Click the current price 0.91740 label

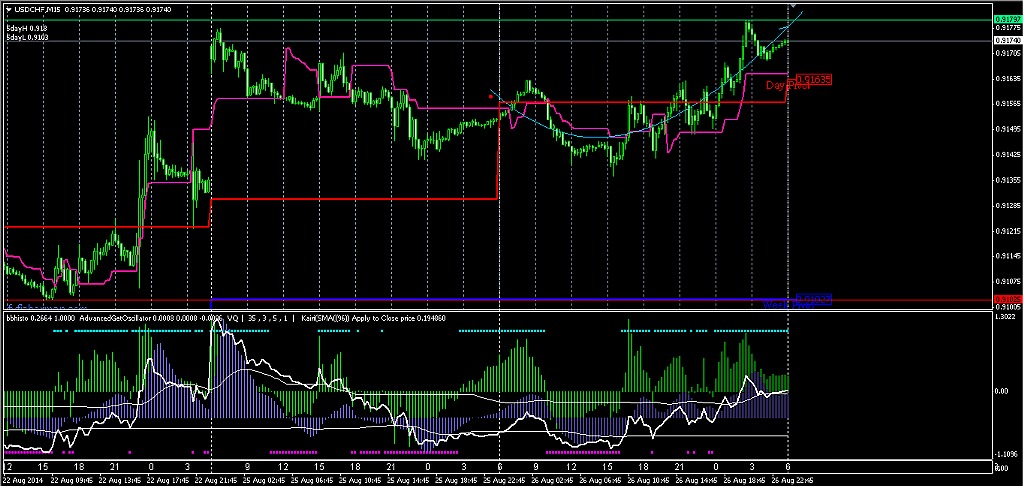[x=1008, y=41]
